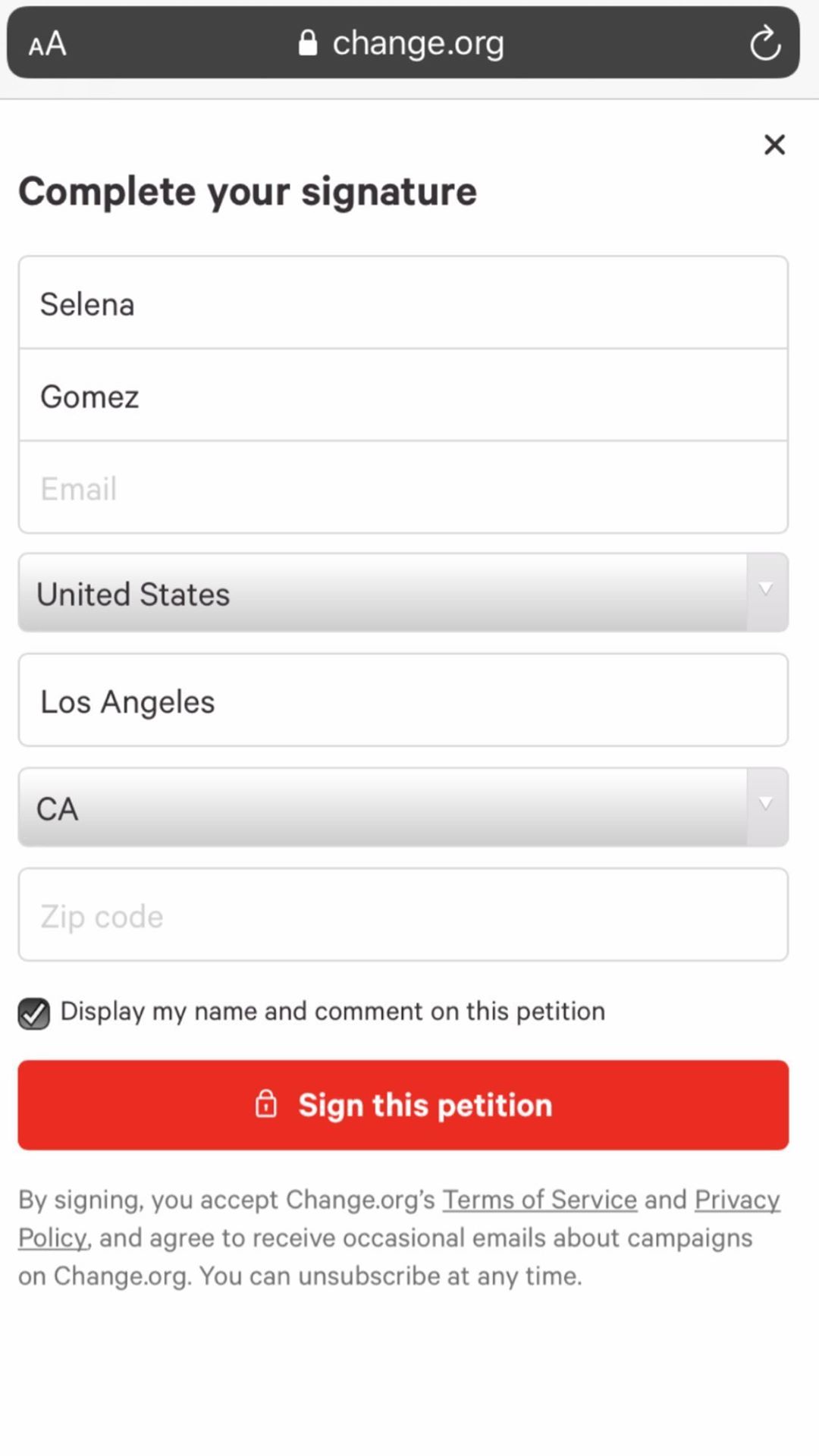Screen dimensions: 819x1456
Task: Click the arrow on the country selector
Action: (x=766, y=590)
